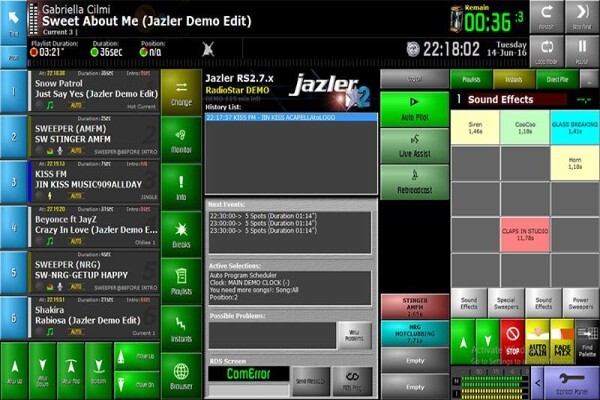Open the green Playlists sidebar button
600x400 pixels.
181,282
